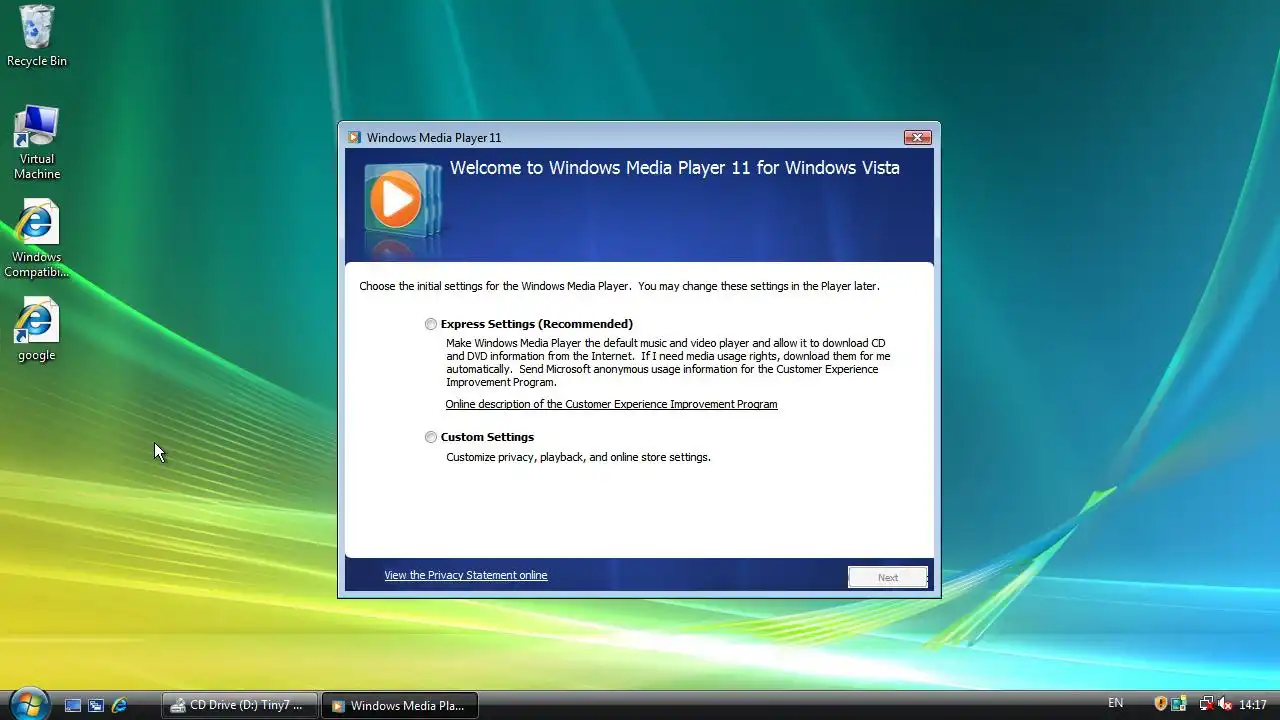Viewport: 1280px width, 720px height.
Task: Open the google desktop shortcut
Action: tap(37, 330)
